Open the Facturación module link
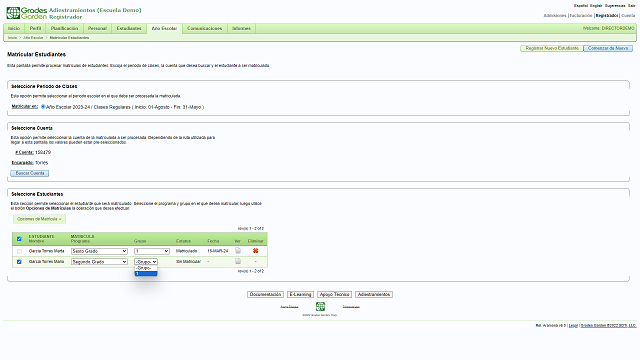 pyautogui.click(x=580, y=16)
